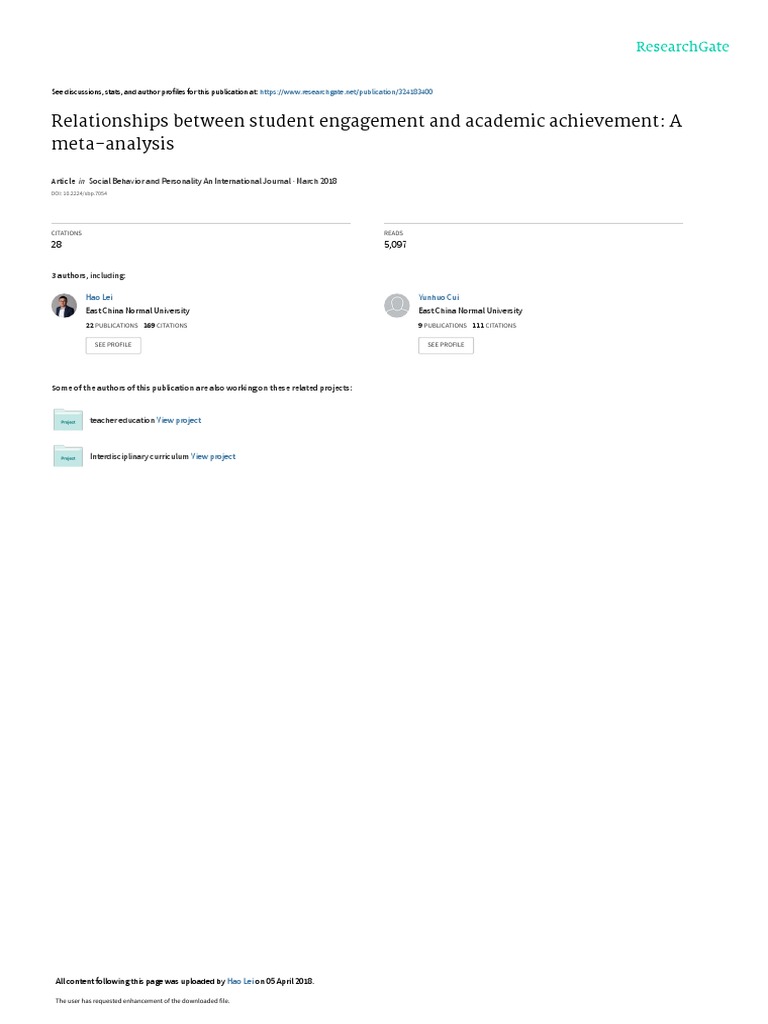Click the reads count 5,097
Viewport: 768px width, 1024px height.
[x=395, y=244]
